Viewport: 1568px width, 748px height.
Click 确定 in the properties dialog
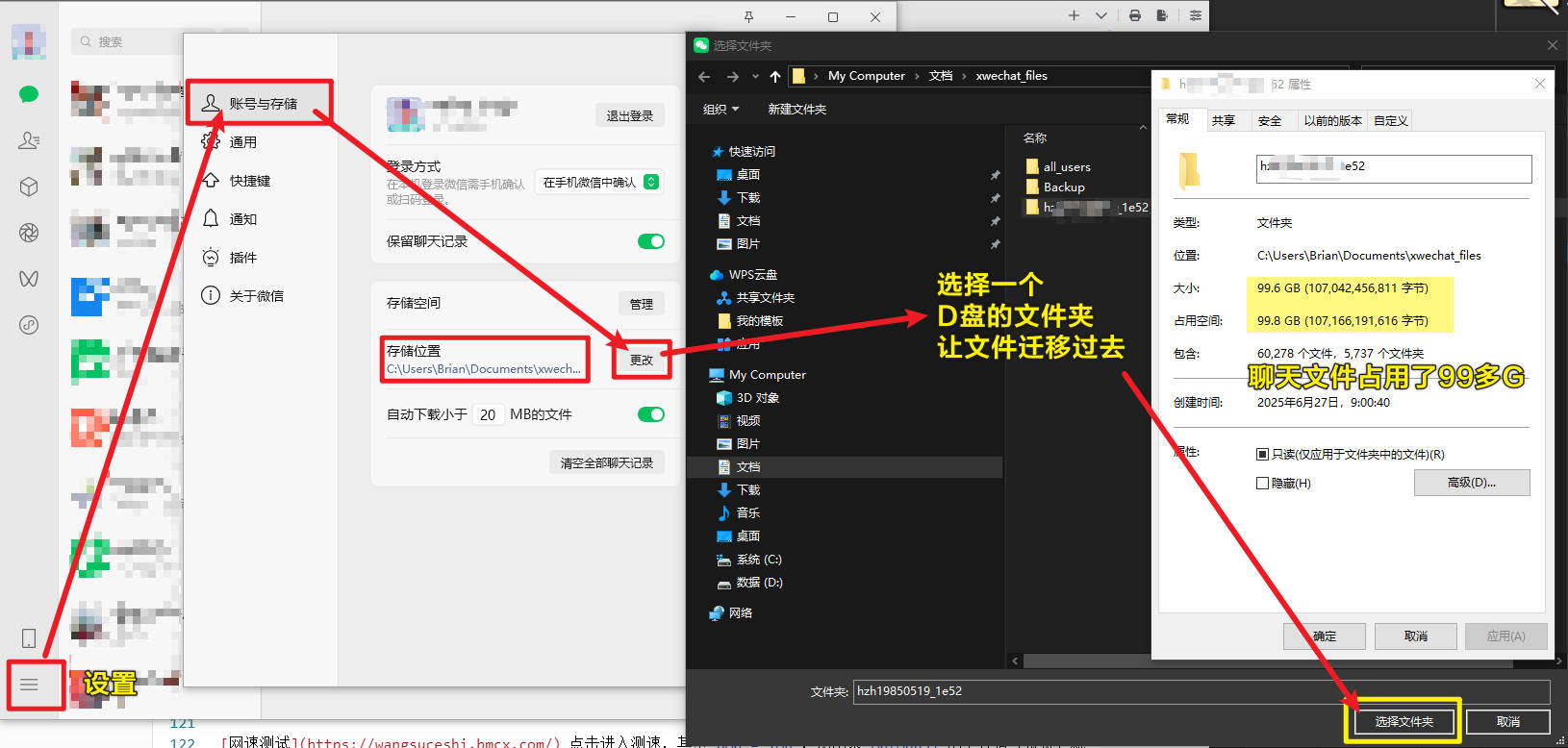(x=1325, y=636)
